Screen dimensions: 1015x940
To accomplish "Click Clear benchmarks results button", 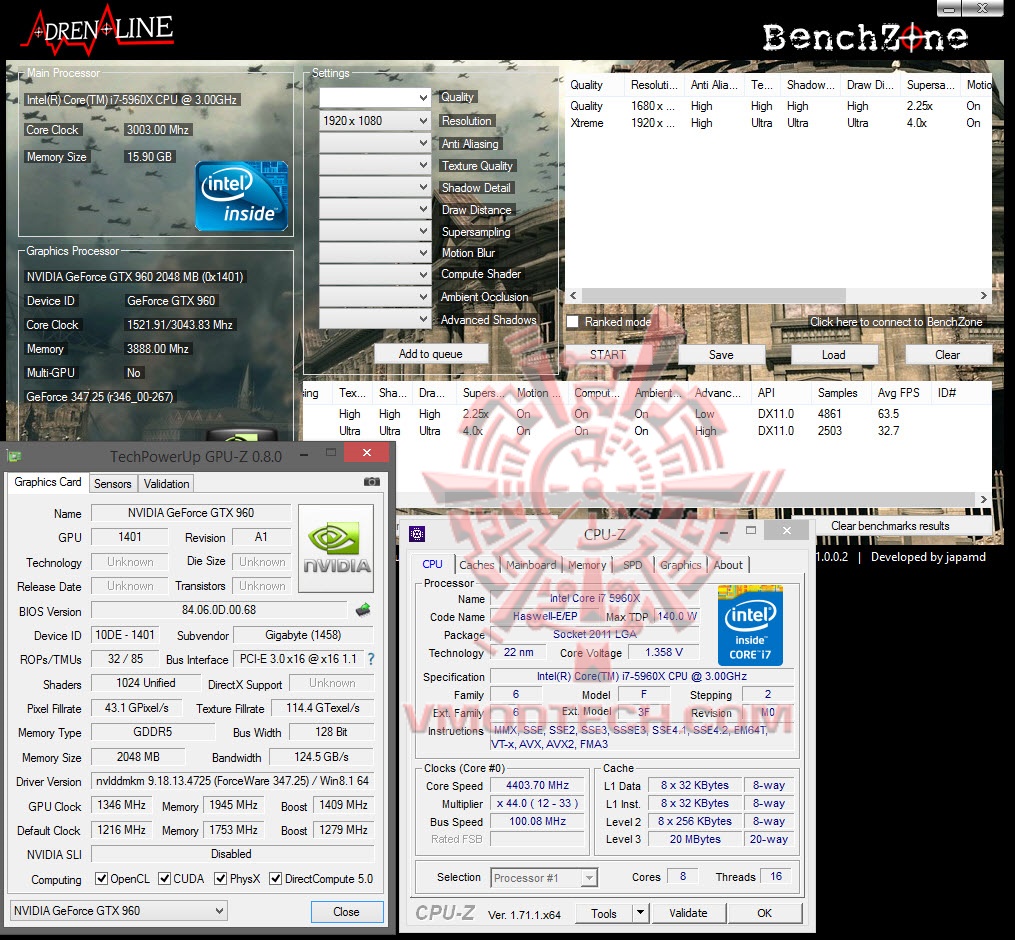I will pos(890,526).
